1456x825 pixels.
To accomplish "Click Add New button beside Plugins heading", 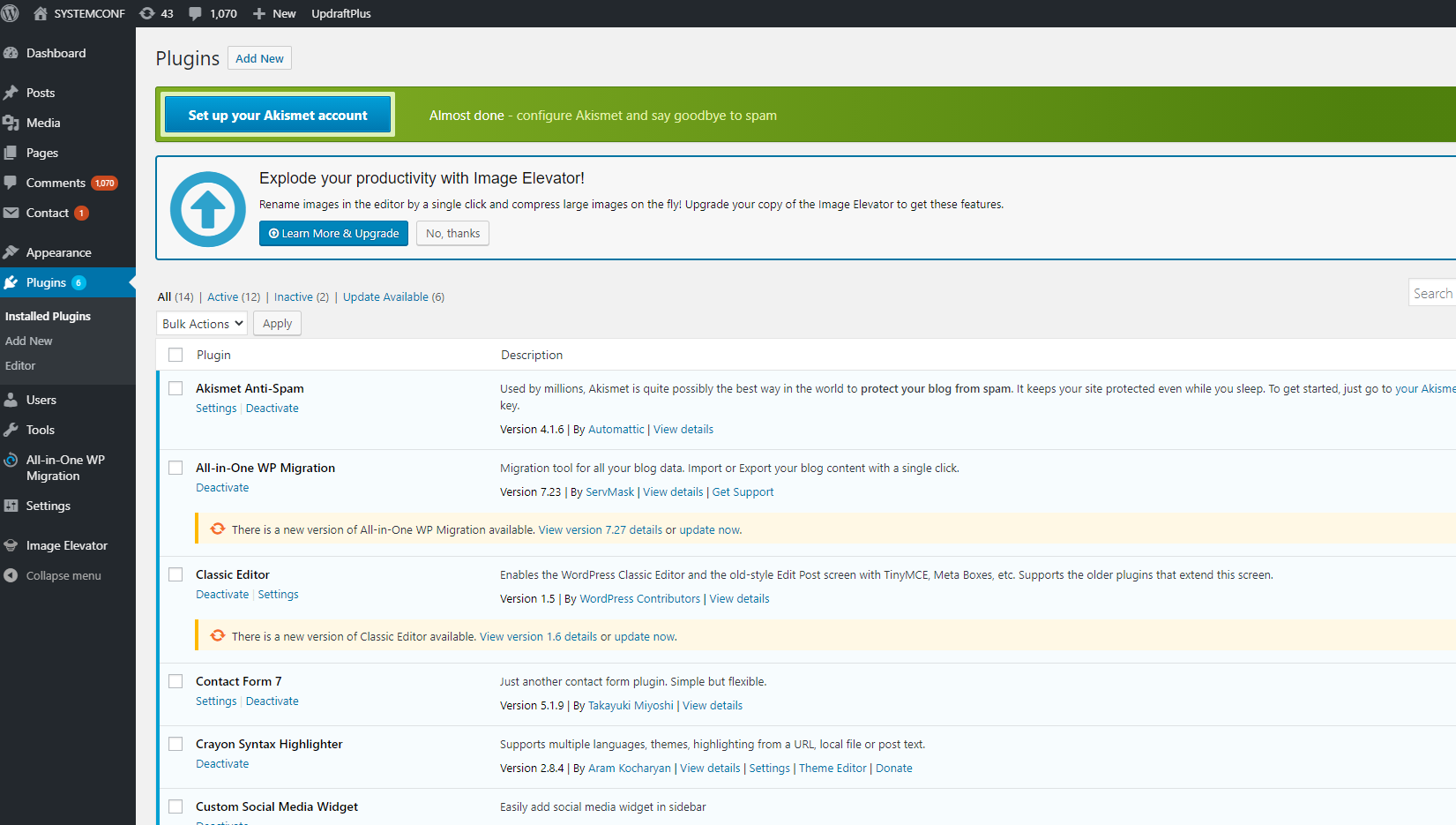I will click(259, 58).
